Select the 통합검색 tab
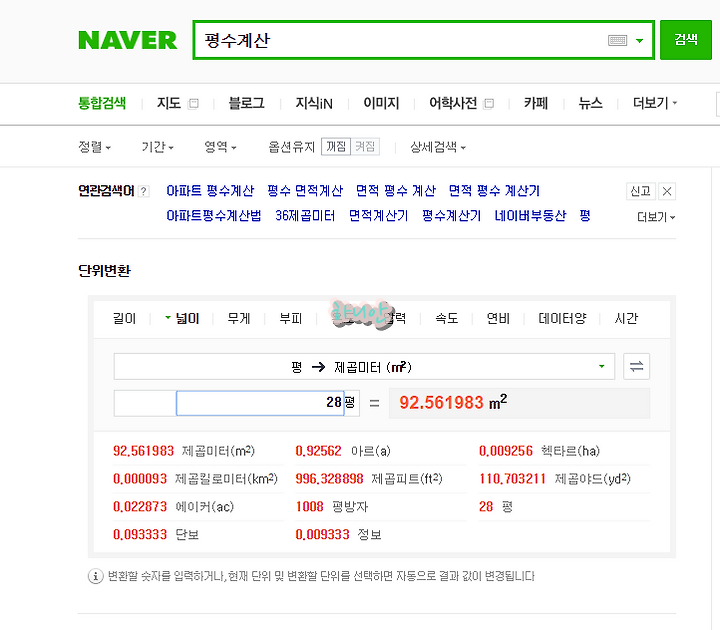This screenshot has width=720, height=630. [102, 103]
